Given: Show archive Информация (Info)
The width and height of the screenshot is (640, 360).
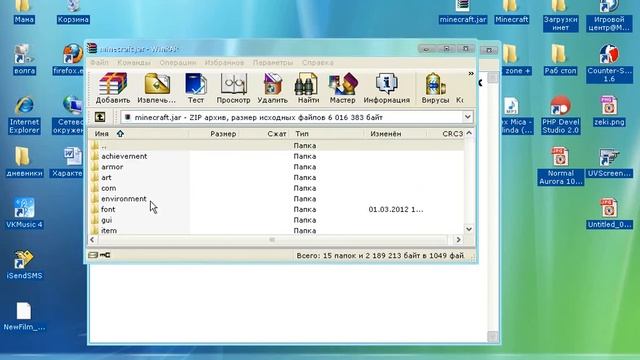Looking at the screenshot, I should click(387, 88).
